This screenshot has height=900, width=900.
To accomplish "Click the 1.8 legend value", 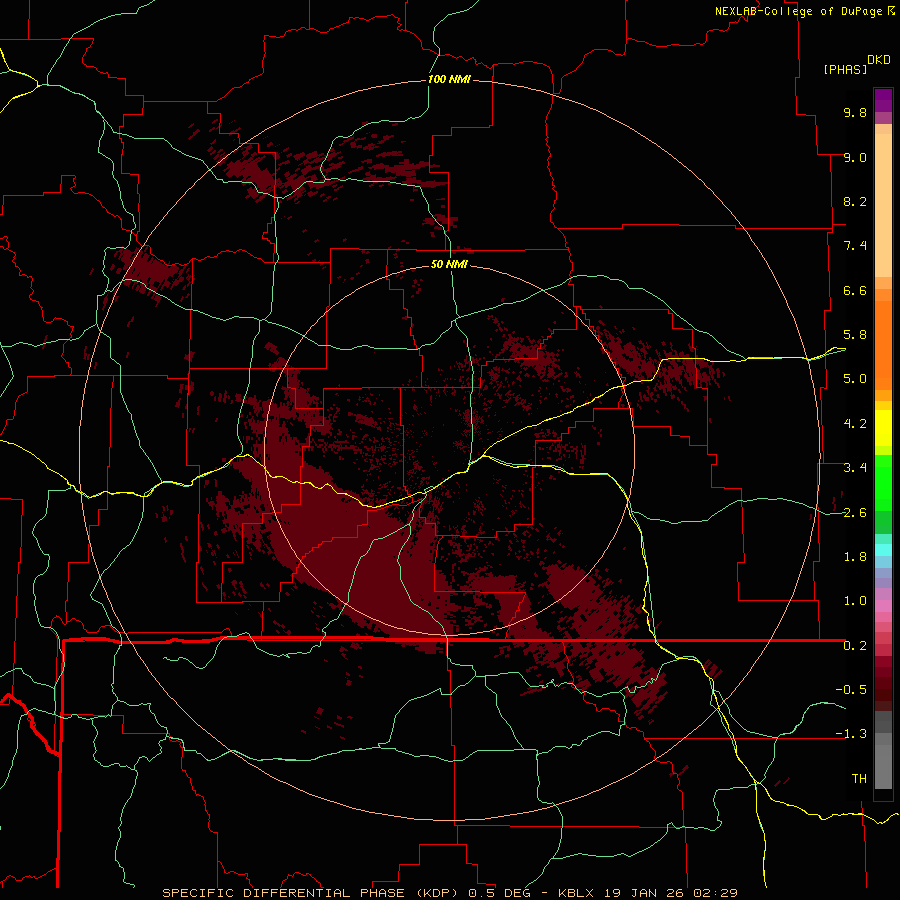I will [855, 557].
